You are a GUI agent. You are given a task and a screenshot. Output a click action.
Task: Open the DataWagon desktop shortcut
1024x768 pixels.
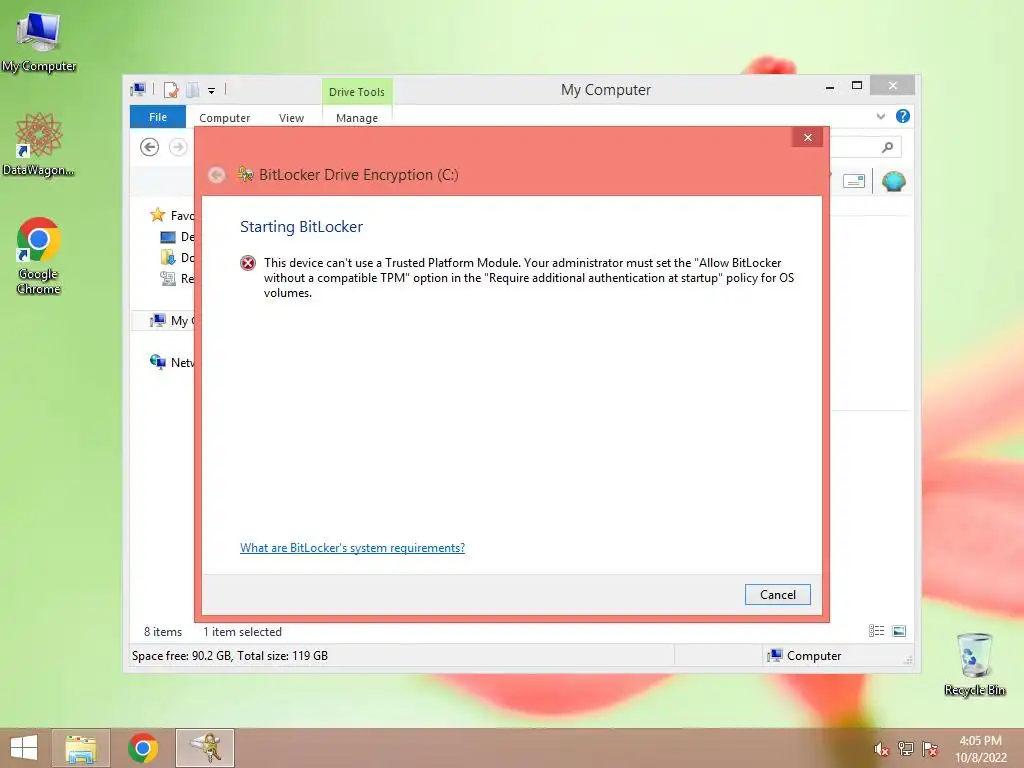tap(39, 144)
